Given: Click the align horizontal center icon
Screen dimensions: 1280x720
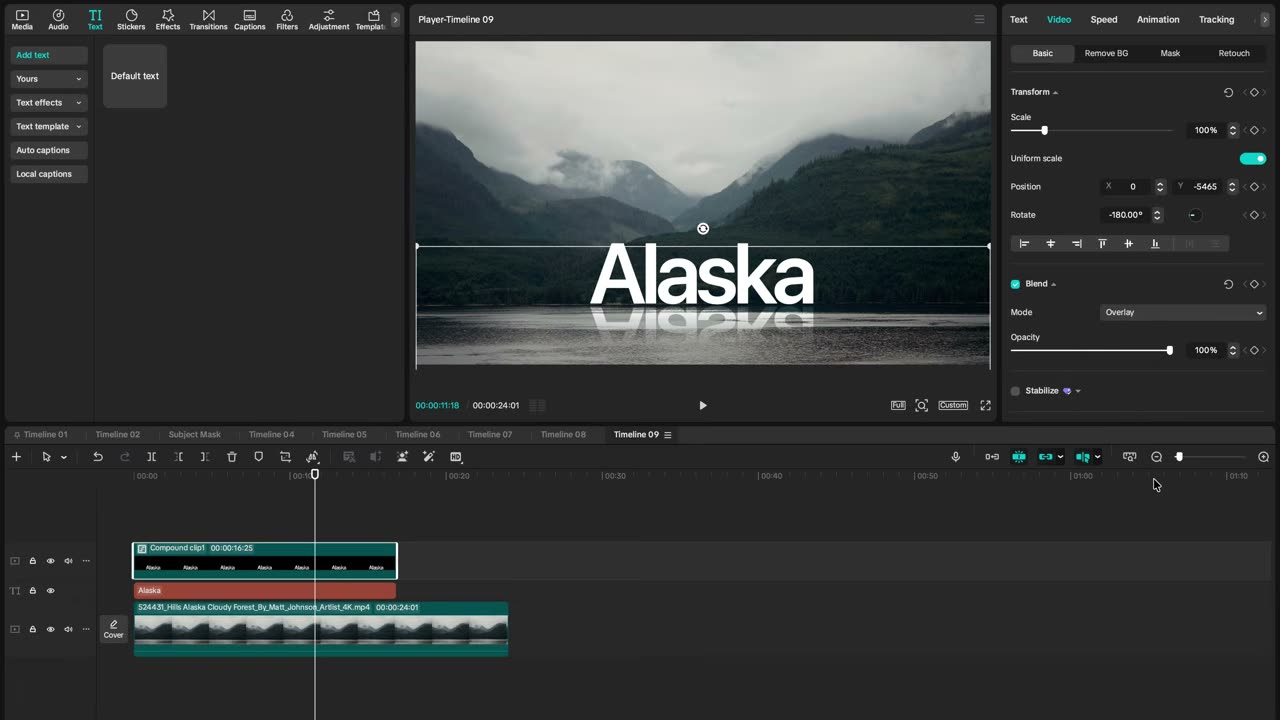Looking at the screenshot, I should [x=1050, y=243].
